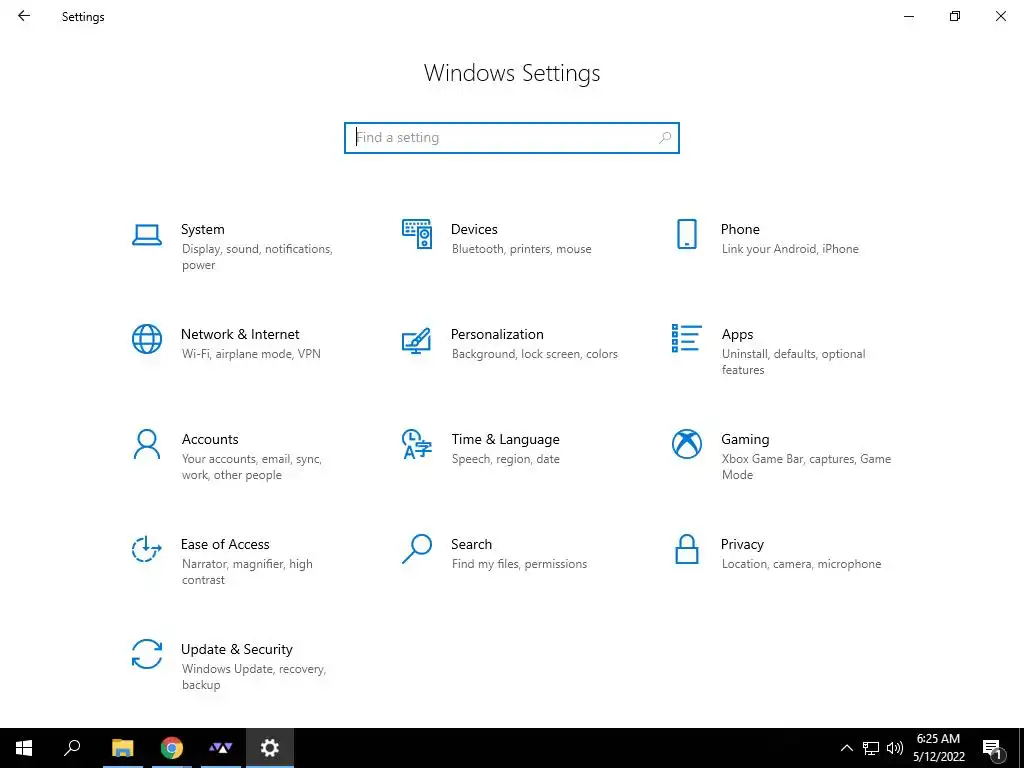Open the Windows Start menu
The image size is (1024, 768).
click(24, 748)
